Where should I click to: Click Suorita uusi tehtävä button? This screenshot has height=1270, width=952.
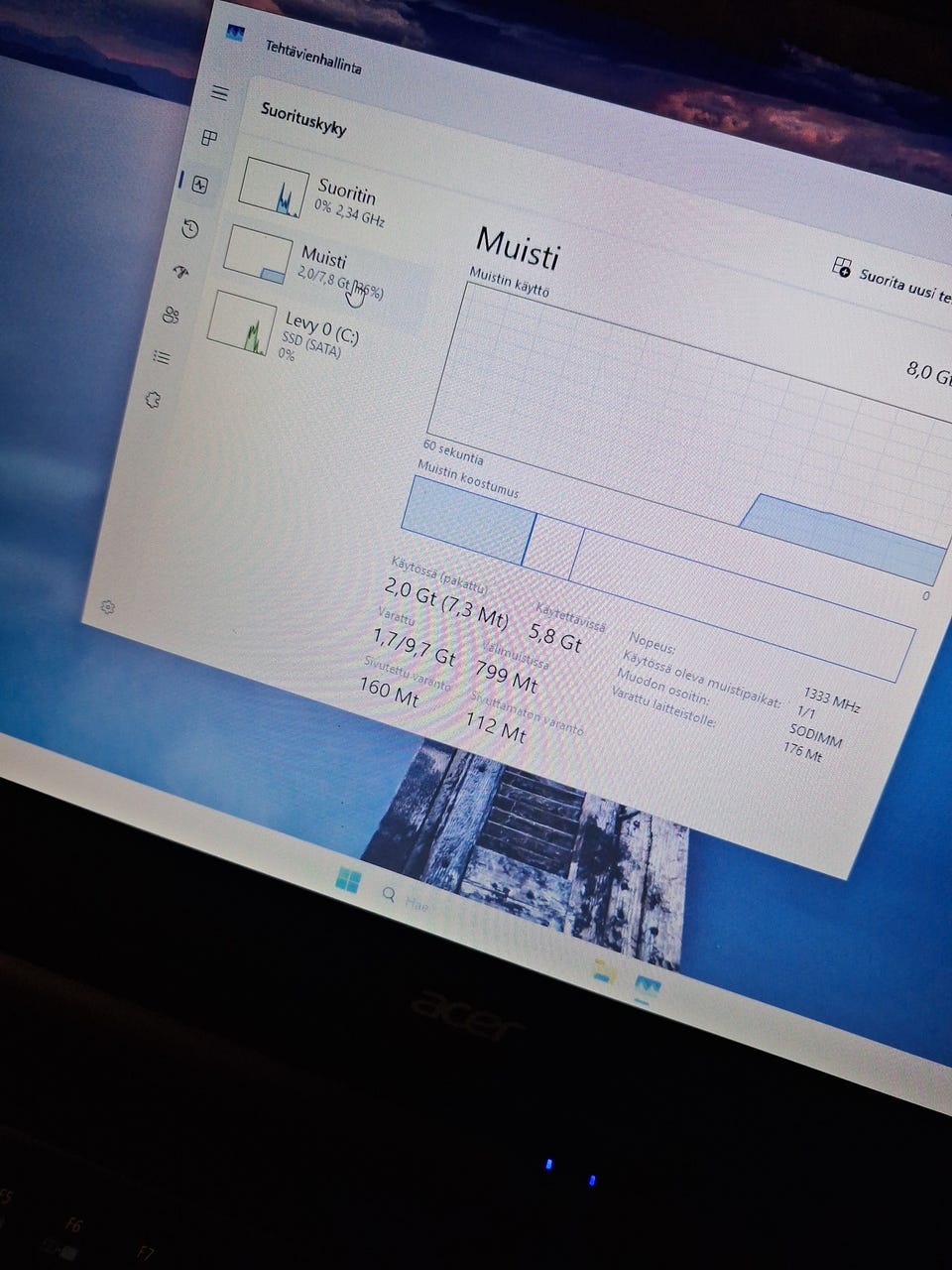[892, 282]
